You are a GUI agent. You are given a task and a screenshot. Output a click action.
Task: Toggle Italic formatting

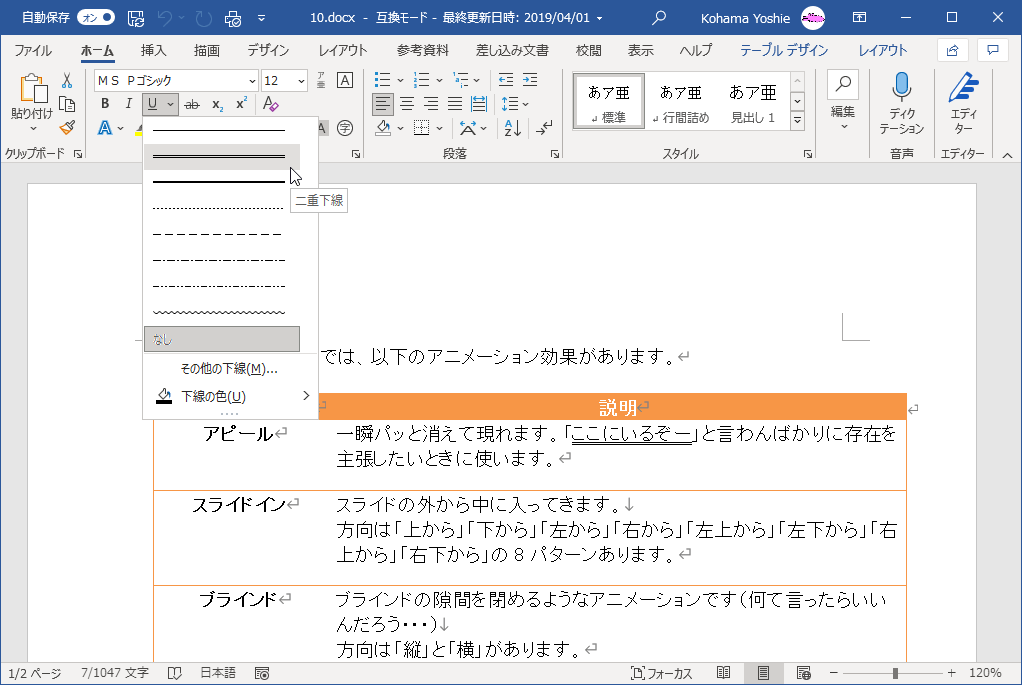point(128,104)
